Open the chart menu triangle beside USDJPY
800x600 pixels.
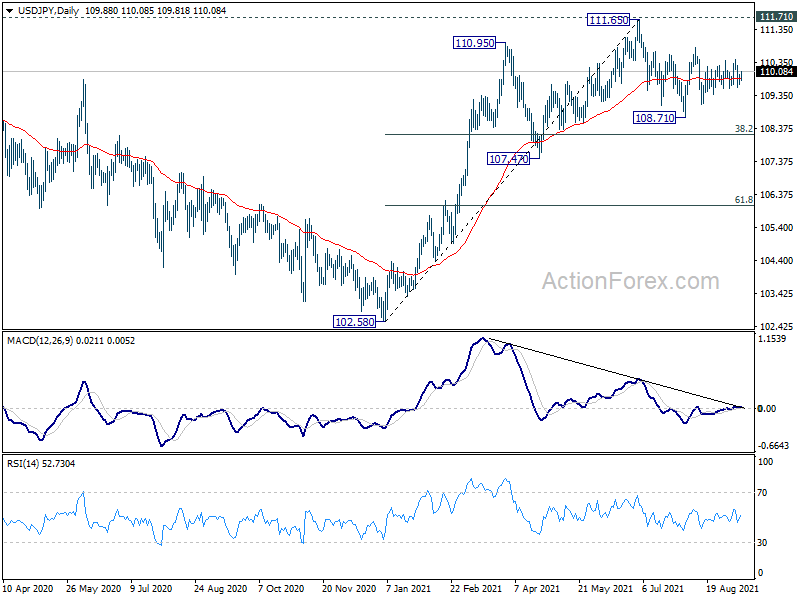9,11
